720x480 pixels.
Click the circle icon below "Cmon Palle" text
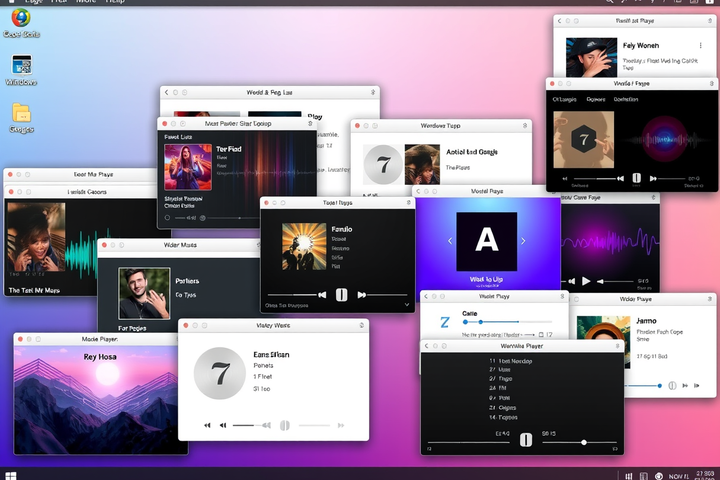(x=167, y=218)
